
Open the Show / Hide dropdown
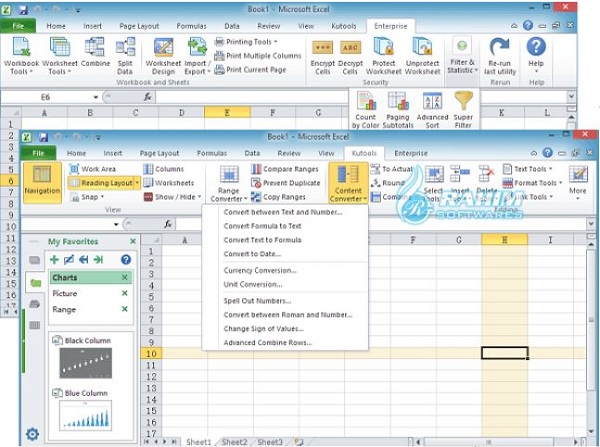coord(173,197)
